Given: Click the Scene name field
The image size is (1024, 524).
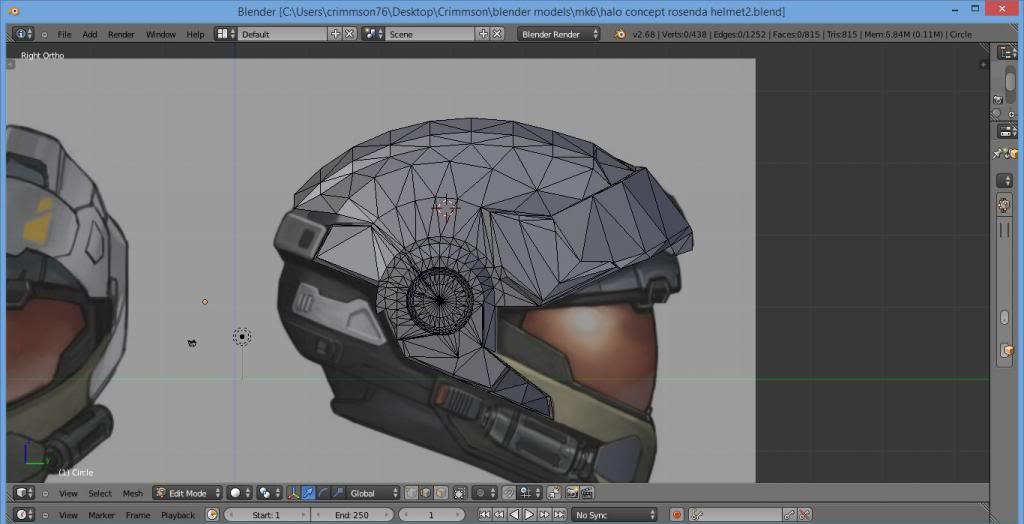Looking at the screenshot, I should [x=430, y=34].
